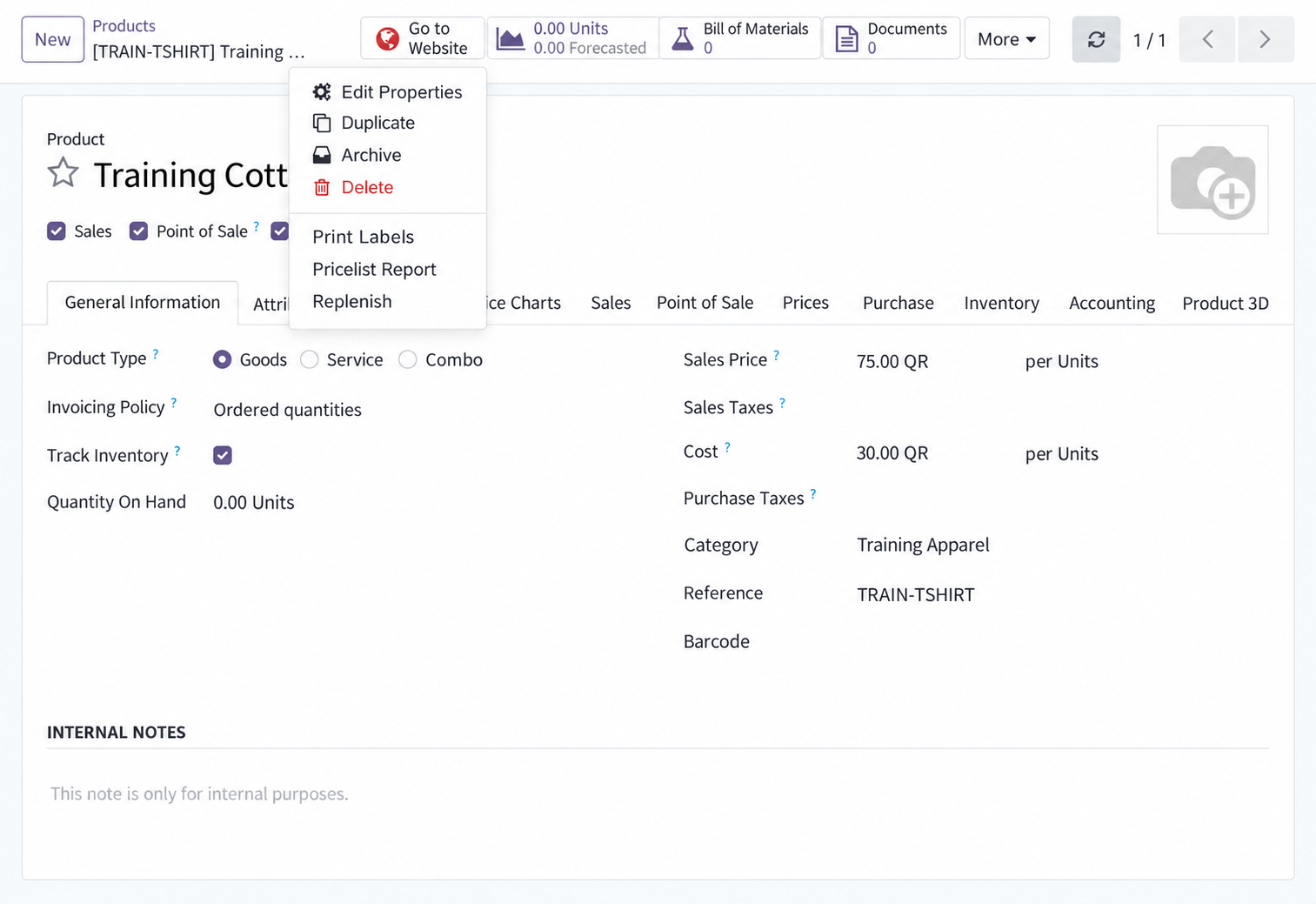The height and width of the screenshot is (904, 1316).
Task: Open the Product 3D tab
Action: coord(1226,303)
